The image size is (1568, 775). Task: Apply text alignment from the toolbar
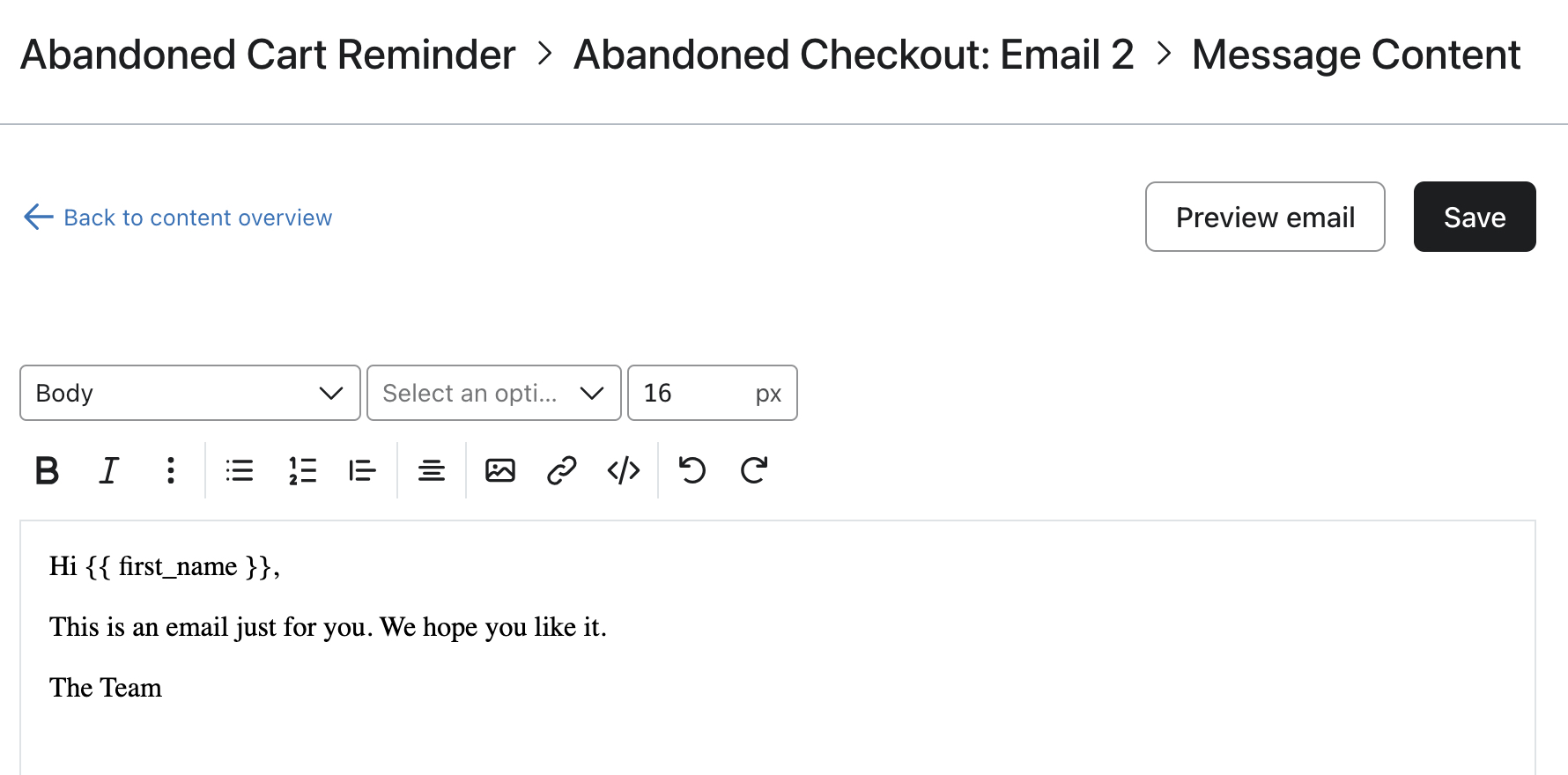pyautogui.click(x=431, y=470)
